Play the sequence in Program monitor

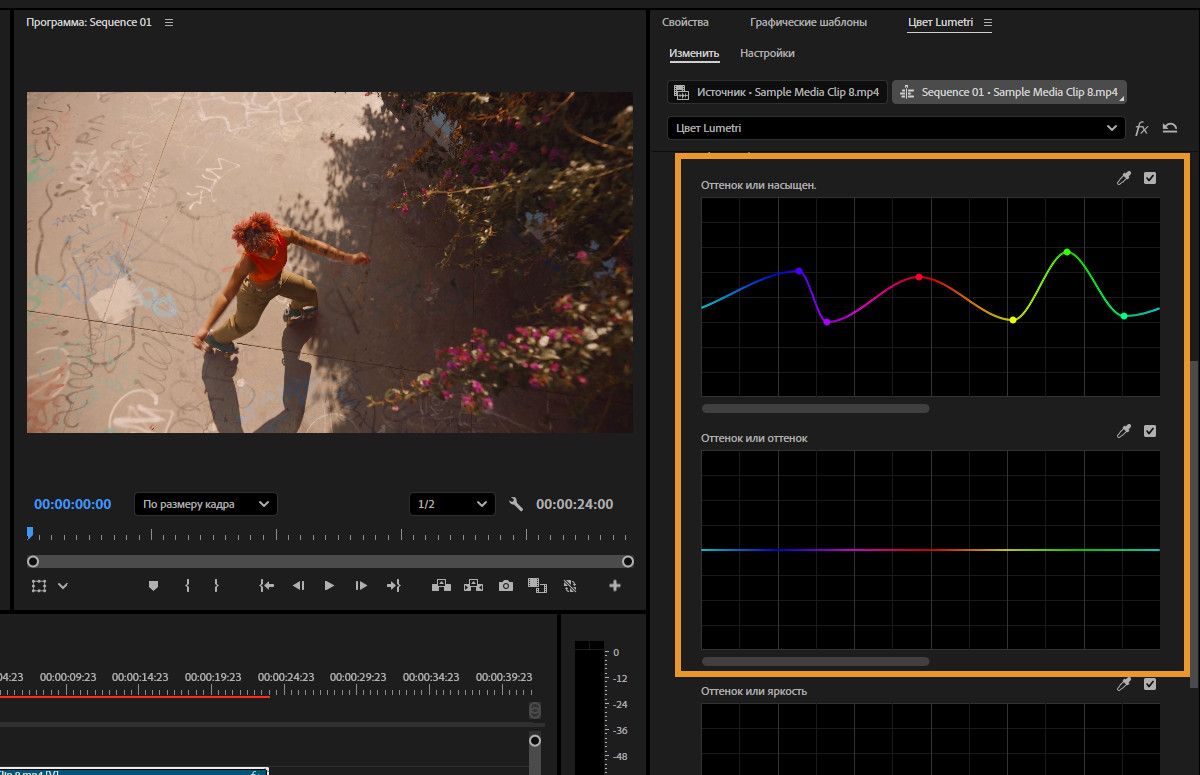pos(329,586)
